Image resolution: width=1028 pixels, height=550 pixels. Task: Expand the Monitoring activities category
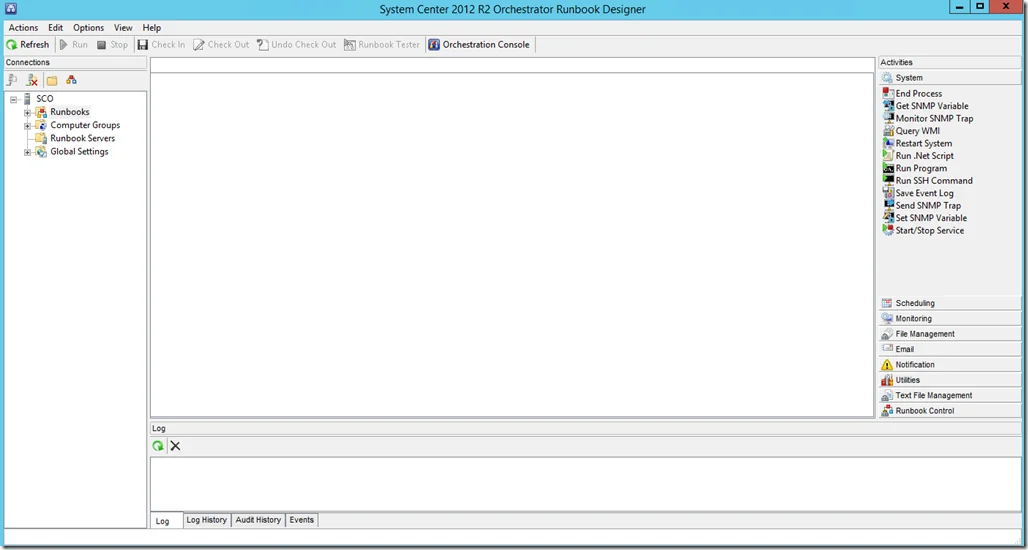coord(950,319)
